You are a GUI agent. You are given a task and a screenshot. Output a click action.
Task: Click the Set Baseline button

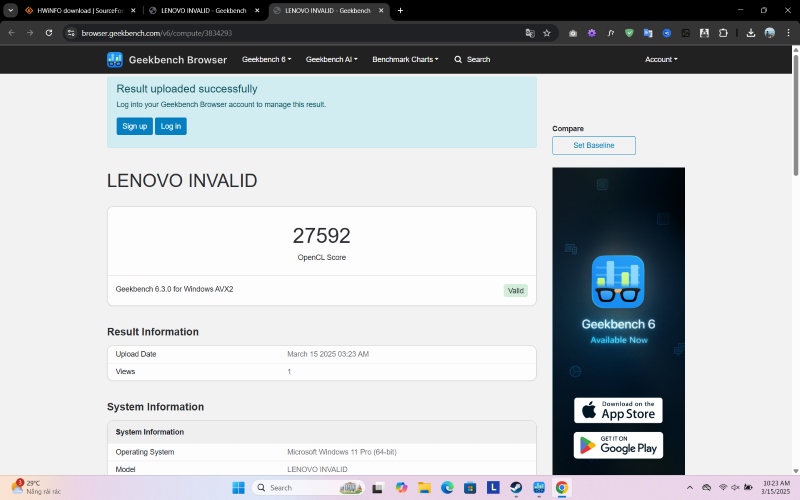(594, 145)
